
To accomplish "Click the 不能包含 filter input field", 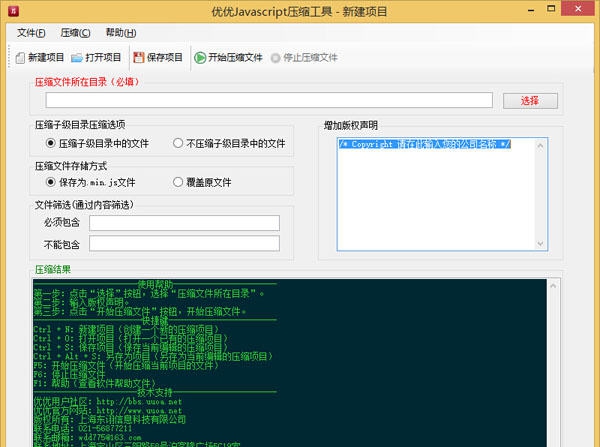I will click(x=184, y=243).
